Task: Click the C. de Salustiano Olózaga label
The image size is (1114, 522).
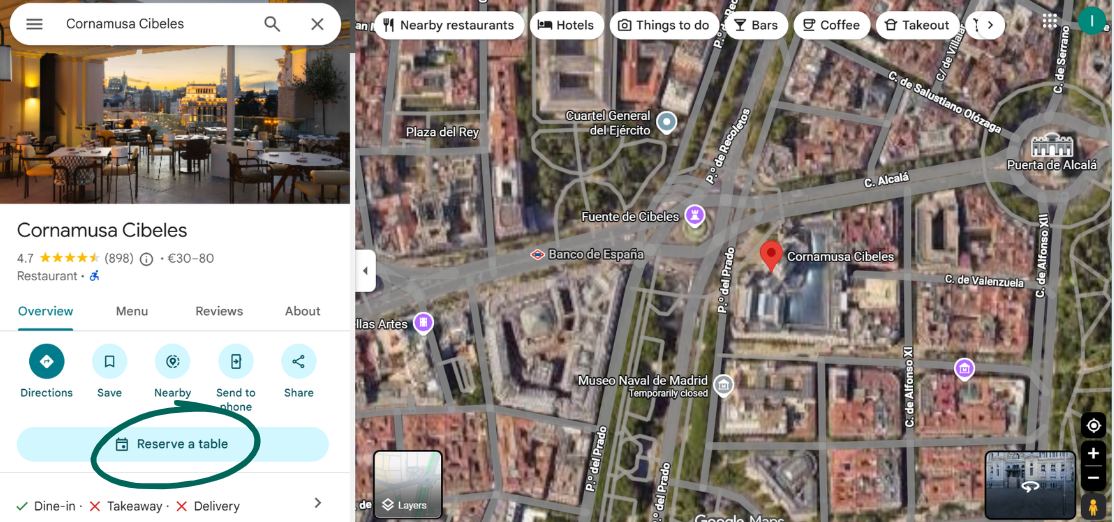Action: pyautogui.click(x=945, y=102)
